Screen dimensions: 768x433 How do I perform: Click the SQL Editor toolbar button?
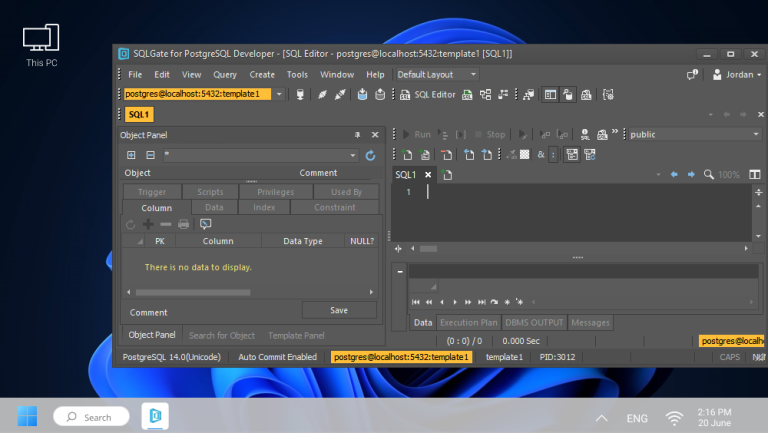coord(428,94)
